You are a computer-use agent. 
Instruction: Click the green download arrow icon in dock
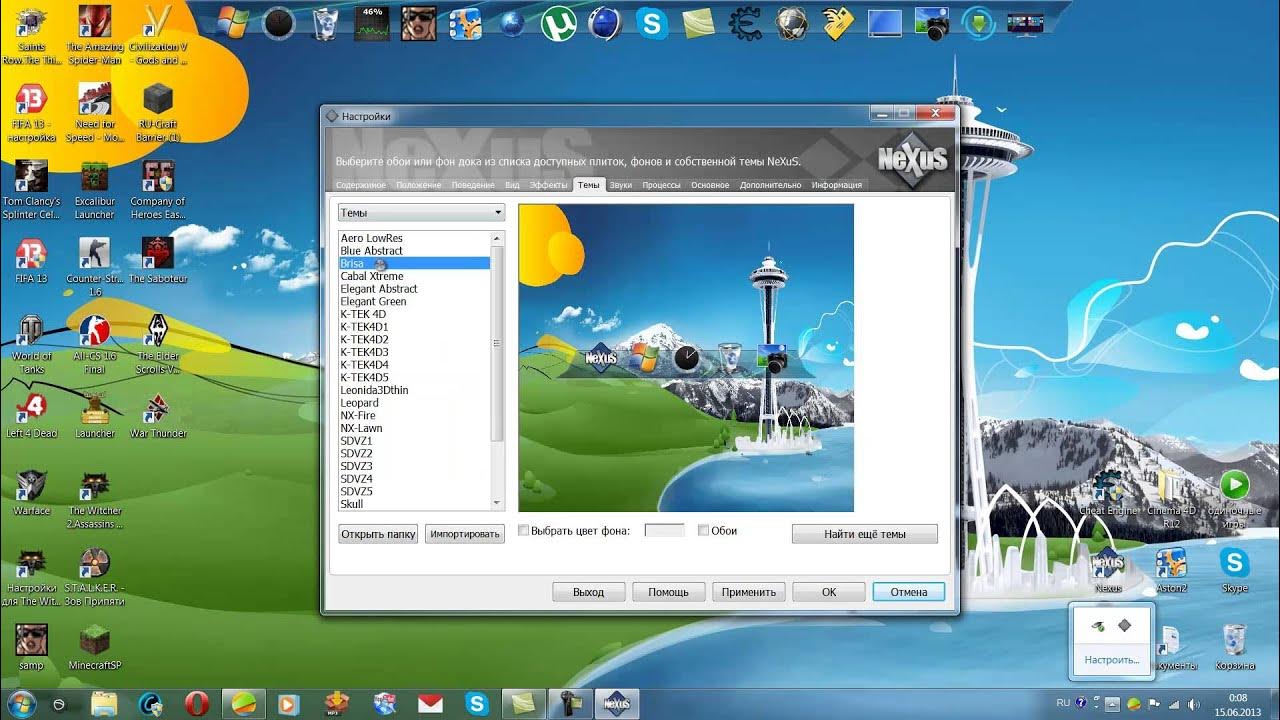pos(978,23)
